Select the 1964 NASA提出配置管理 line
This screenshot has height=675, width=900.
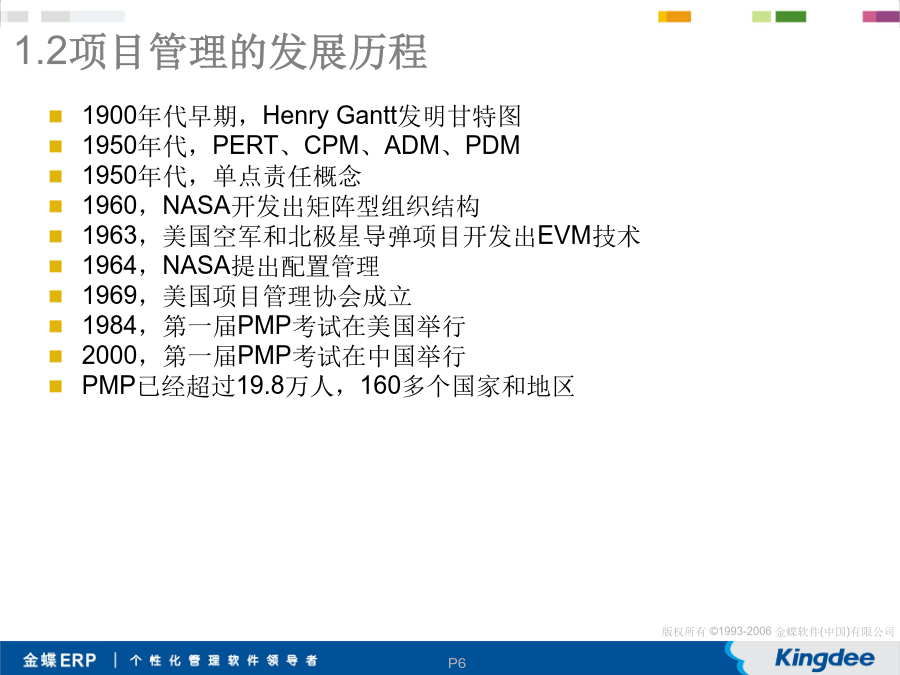tap(231, 266)
